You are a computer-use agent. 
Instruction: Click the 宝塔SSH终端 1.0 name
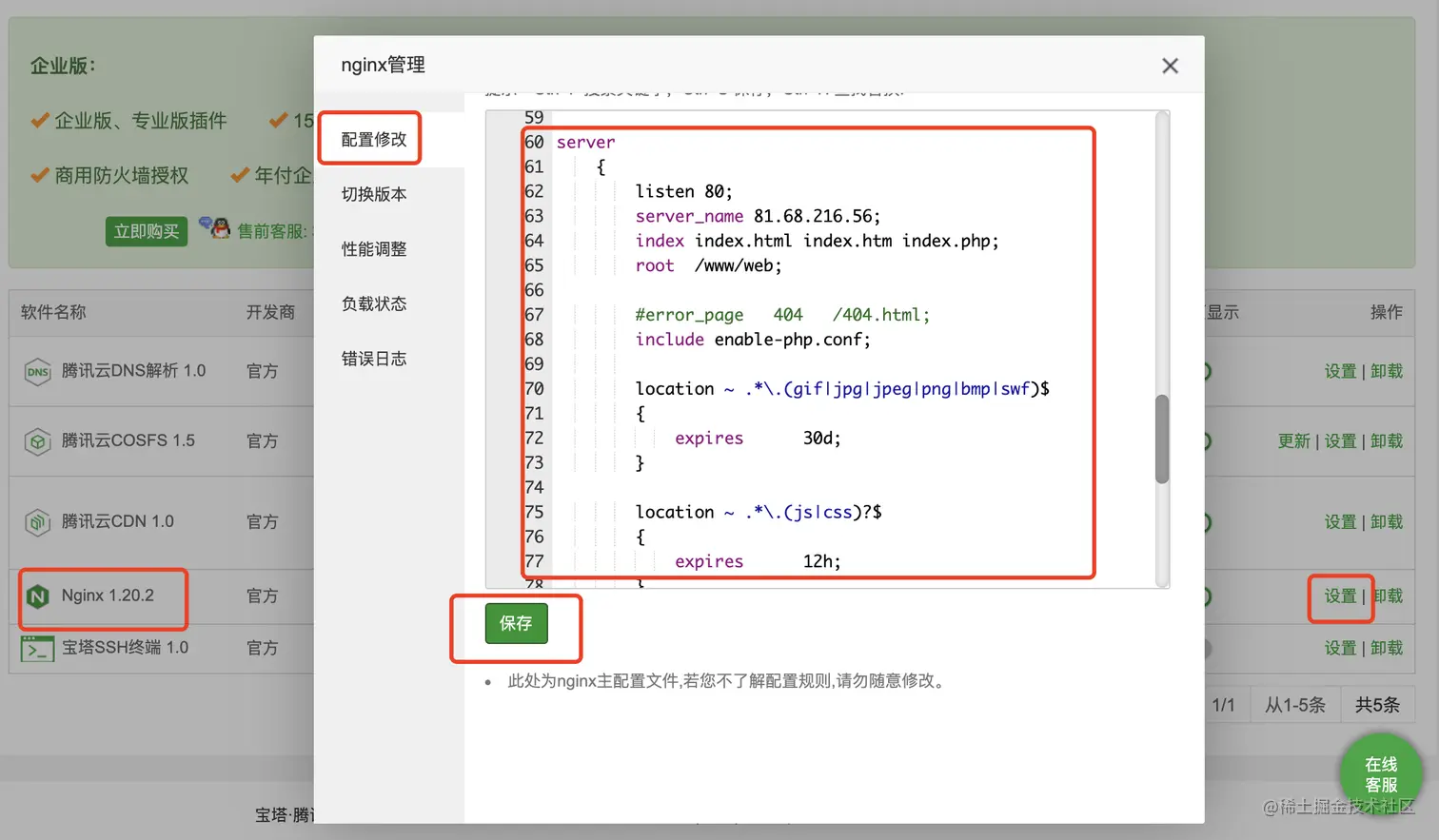[125, 648]
